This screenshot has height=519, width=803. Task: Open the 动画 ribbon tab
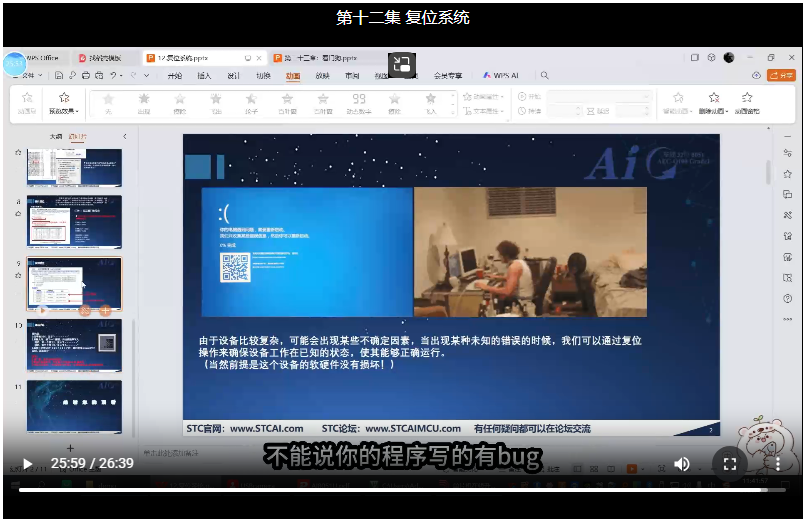click(293, 76)
